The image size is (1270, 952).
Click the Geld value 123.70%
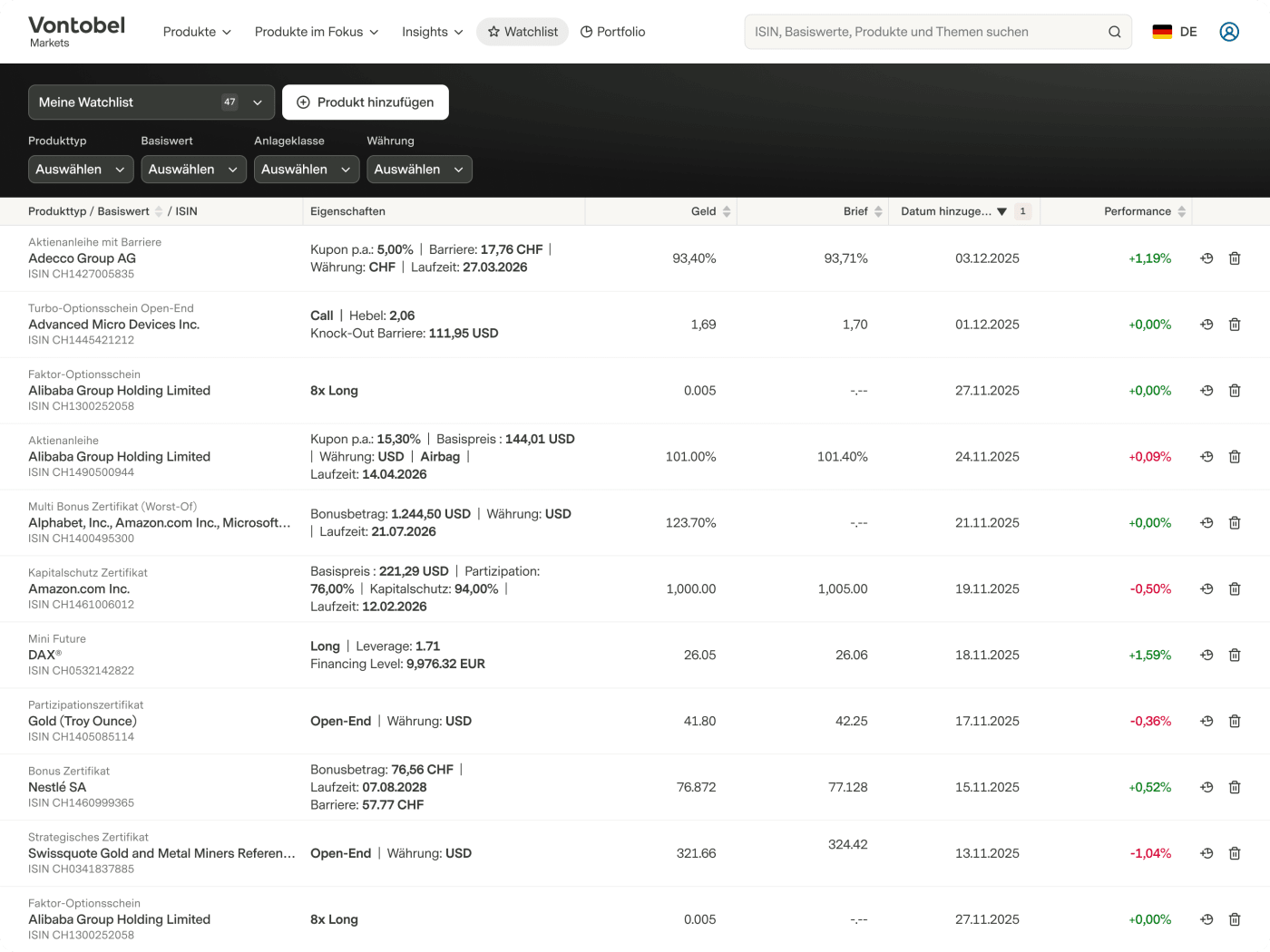point(691,523)
